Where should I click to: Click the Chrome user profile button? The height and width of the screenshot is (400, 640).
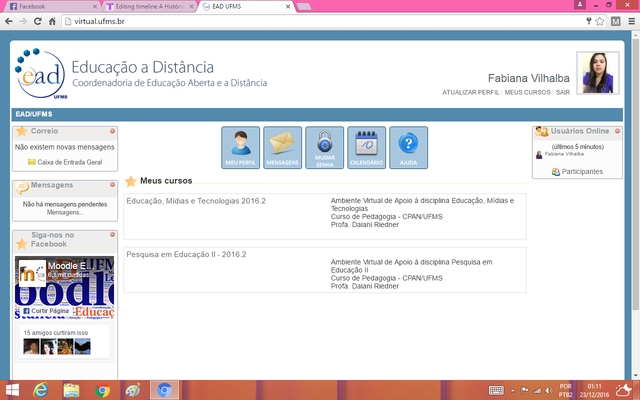(580, 4)
